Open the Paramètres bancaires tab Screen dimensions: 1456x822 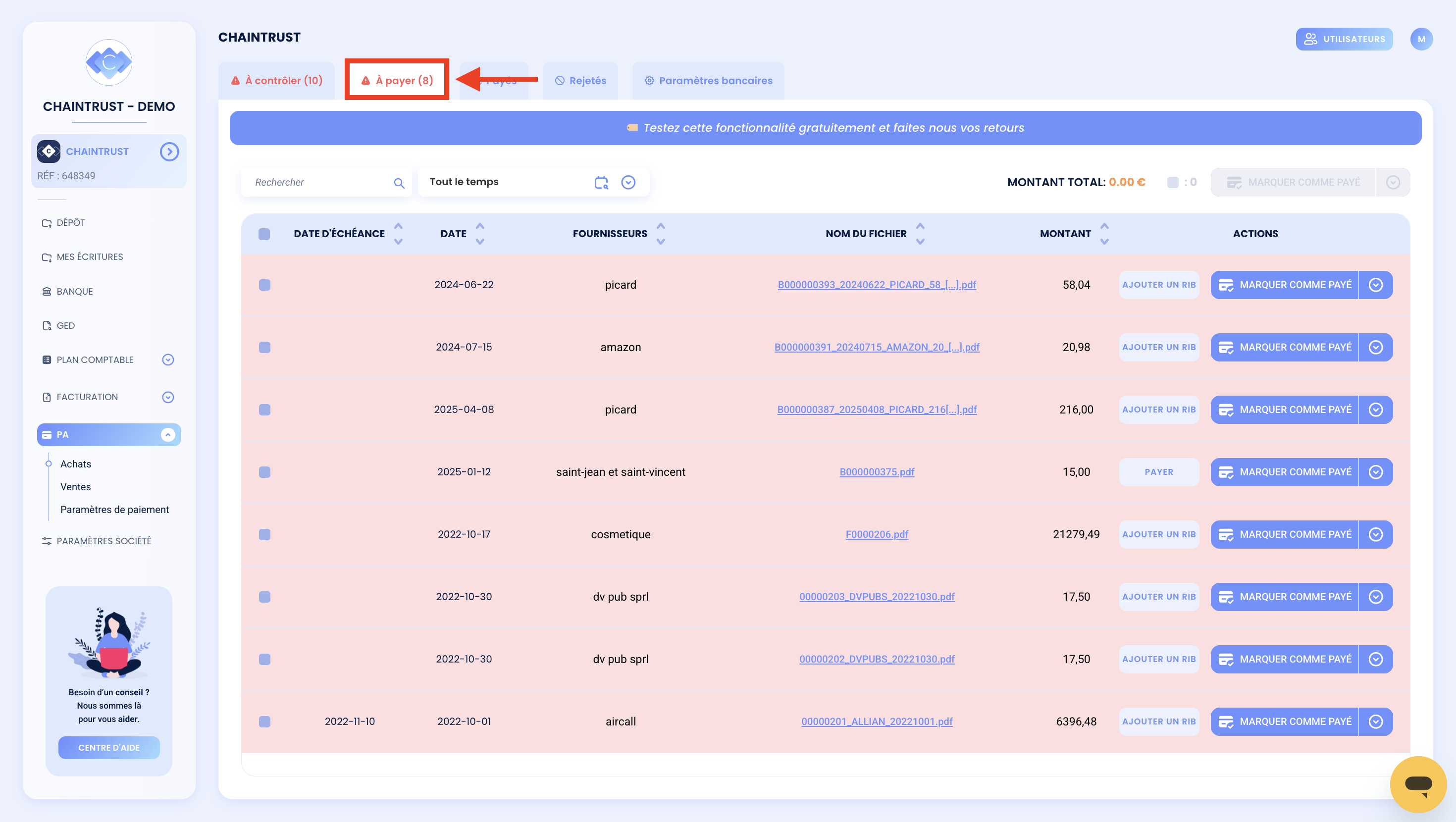pos(708,80)
